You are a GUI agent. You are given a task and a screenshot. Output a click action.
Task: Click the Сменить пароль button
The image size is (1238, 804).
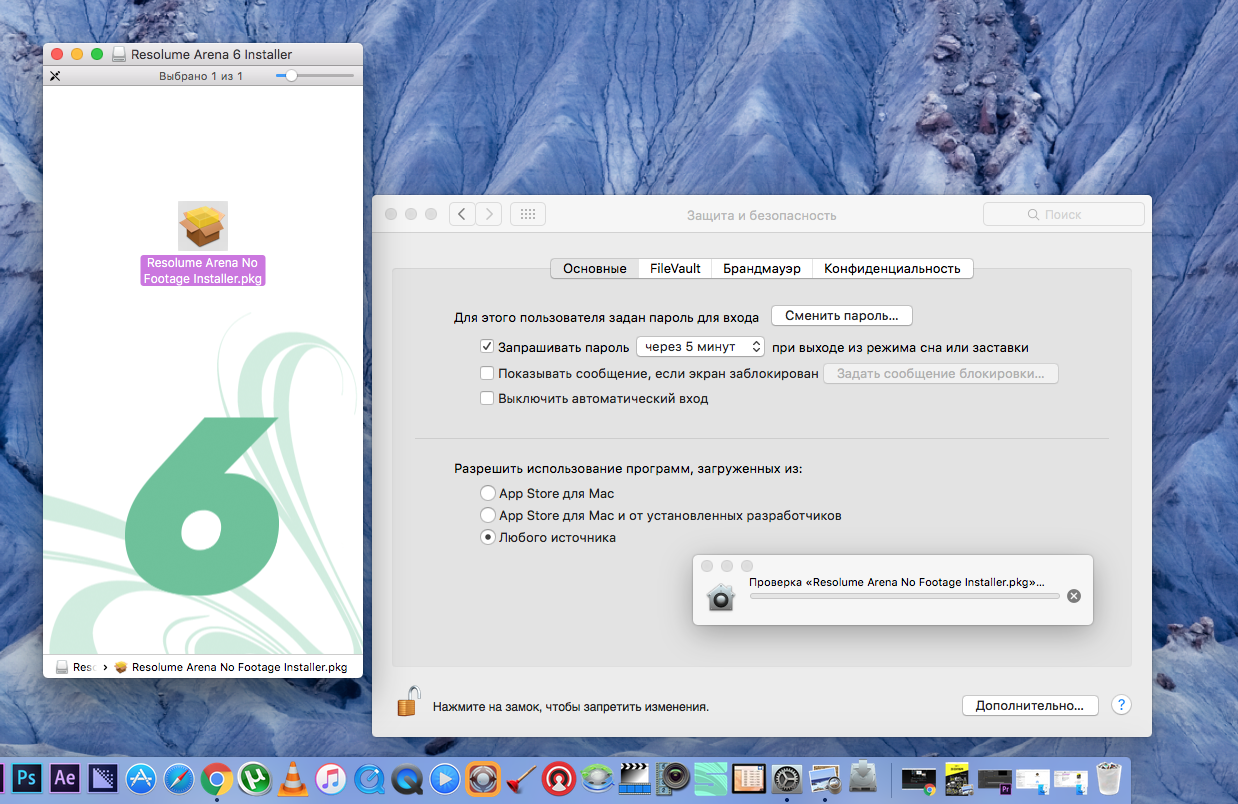[x=841, y=315]
